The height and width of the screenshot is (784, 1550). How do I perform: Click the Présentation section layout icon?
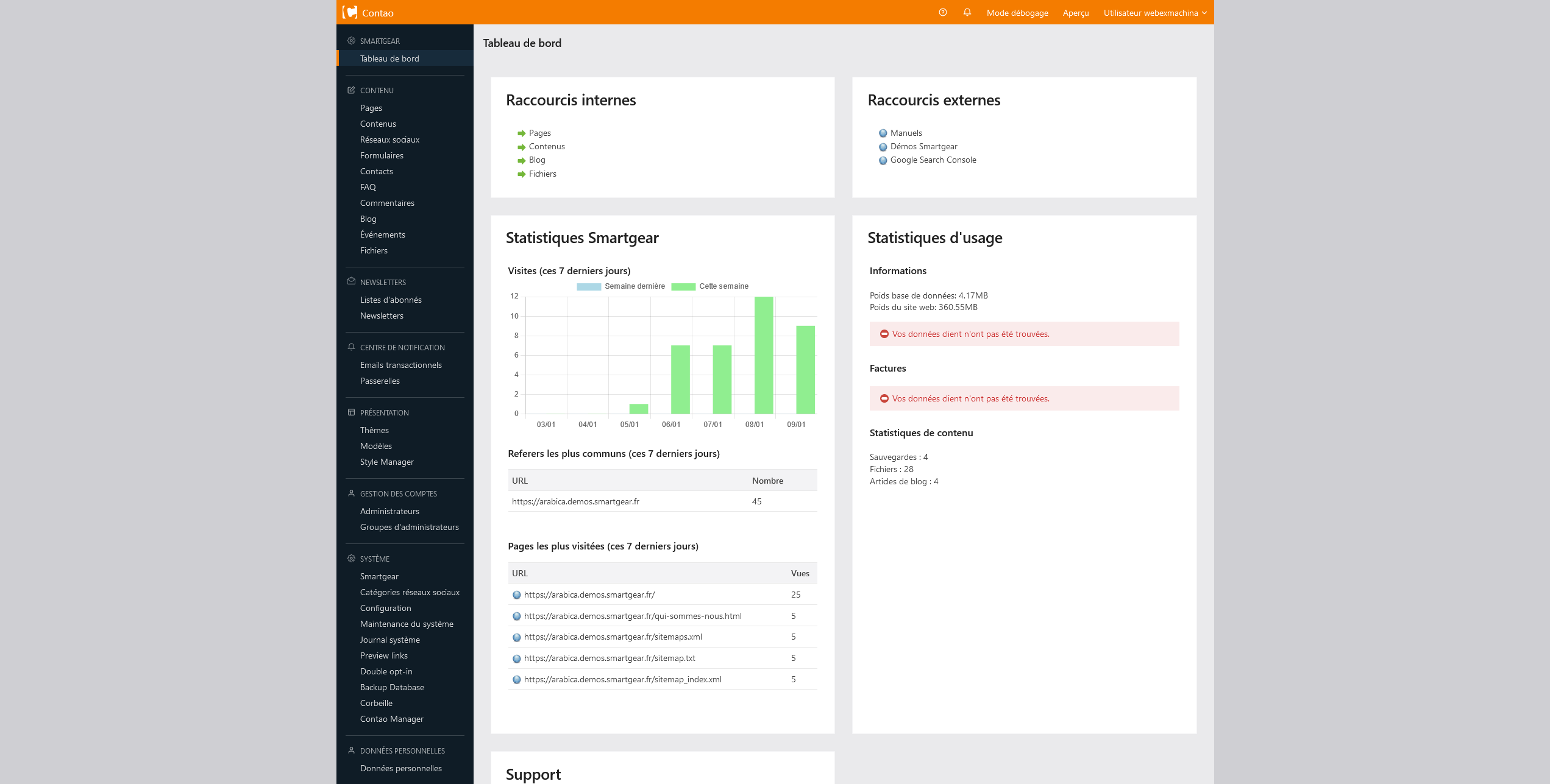tap(351, 412)
